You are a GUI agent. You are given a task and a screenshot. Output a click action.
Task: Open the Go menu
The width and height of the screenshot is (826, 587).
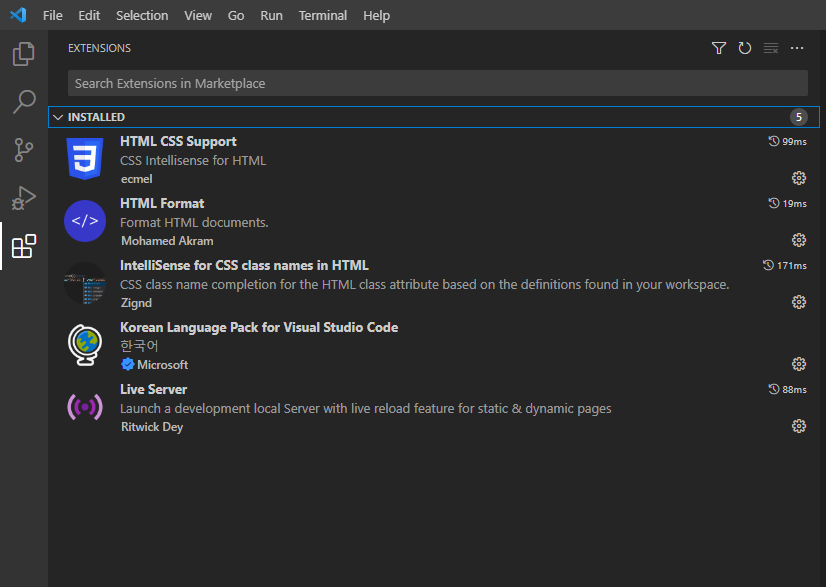click(236, 15)
